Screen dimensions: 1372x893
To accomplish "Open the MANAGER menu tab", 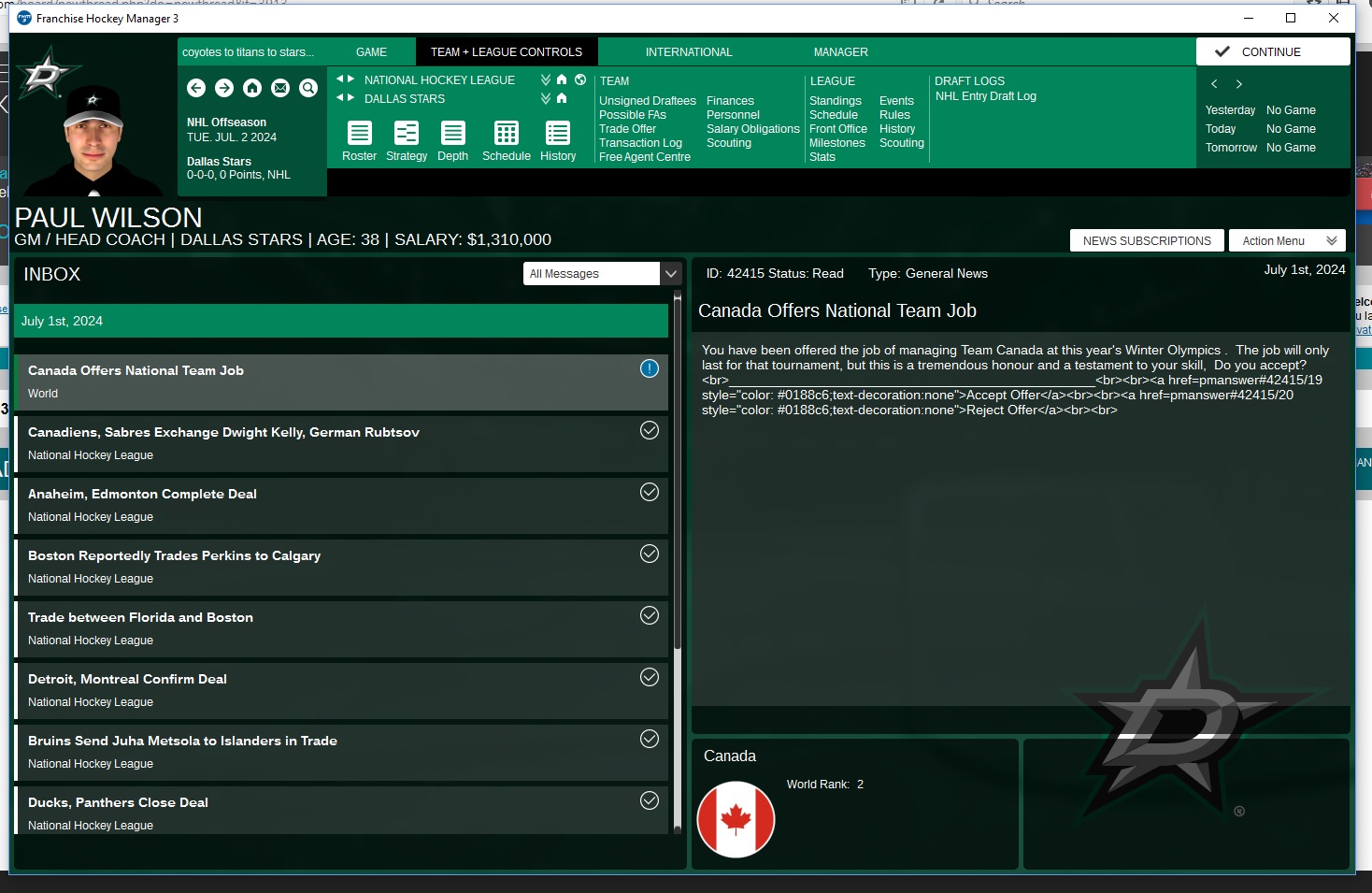I will click(841, 52).
